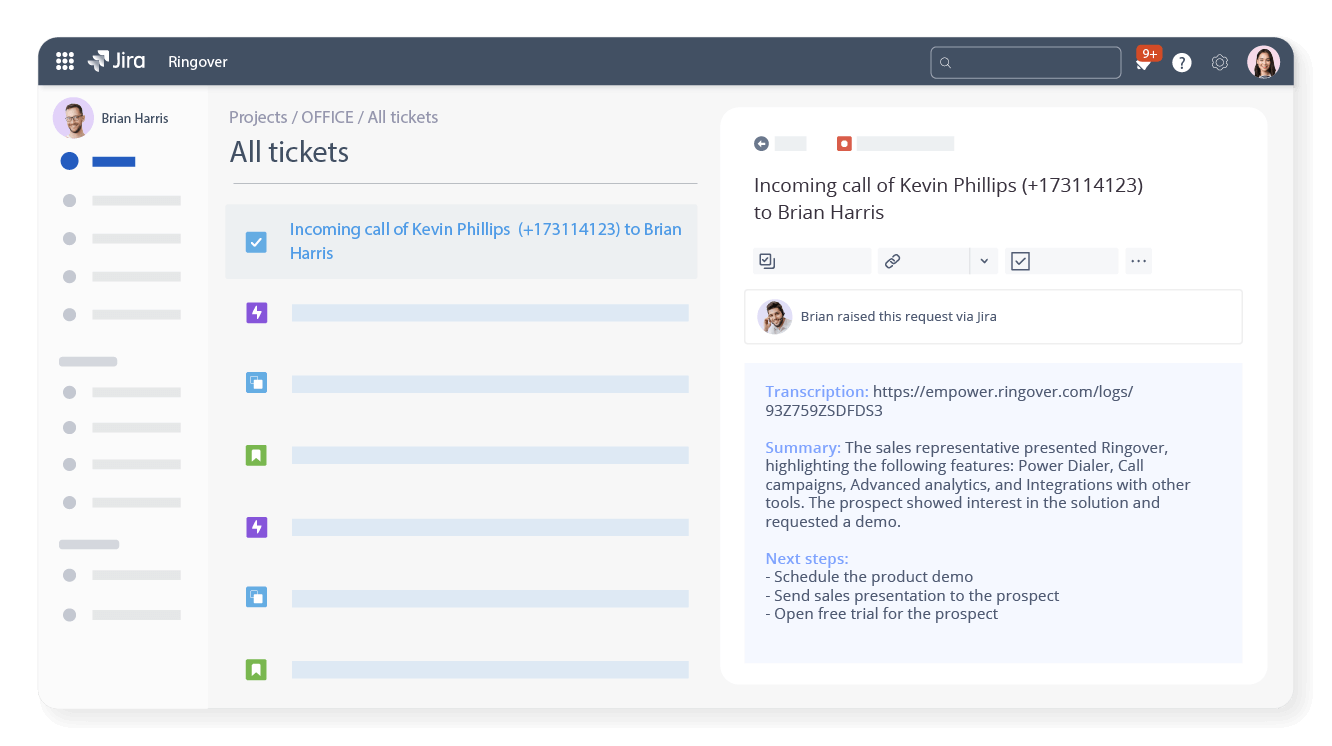
Task: Open more actions via the ellipsis icon
Action: coord(1138,260)
